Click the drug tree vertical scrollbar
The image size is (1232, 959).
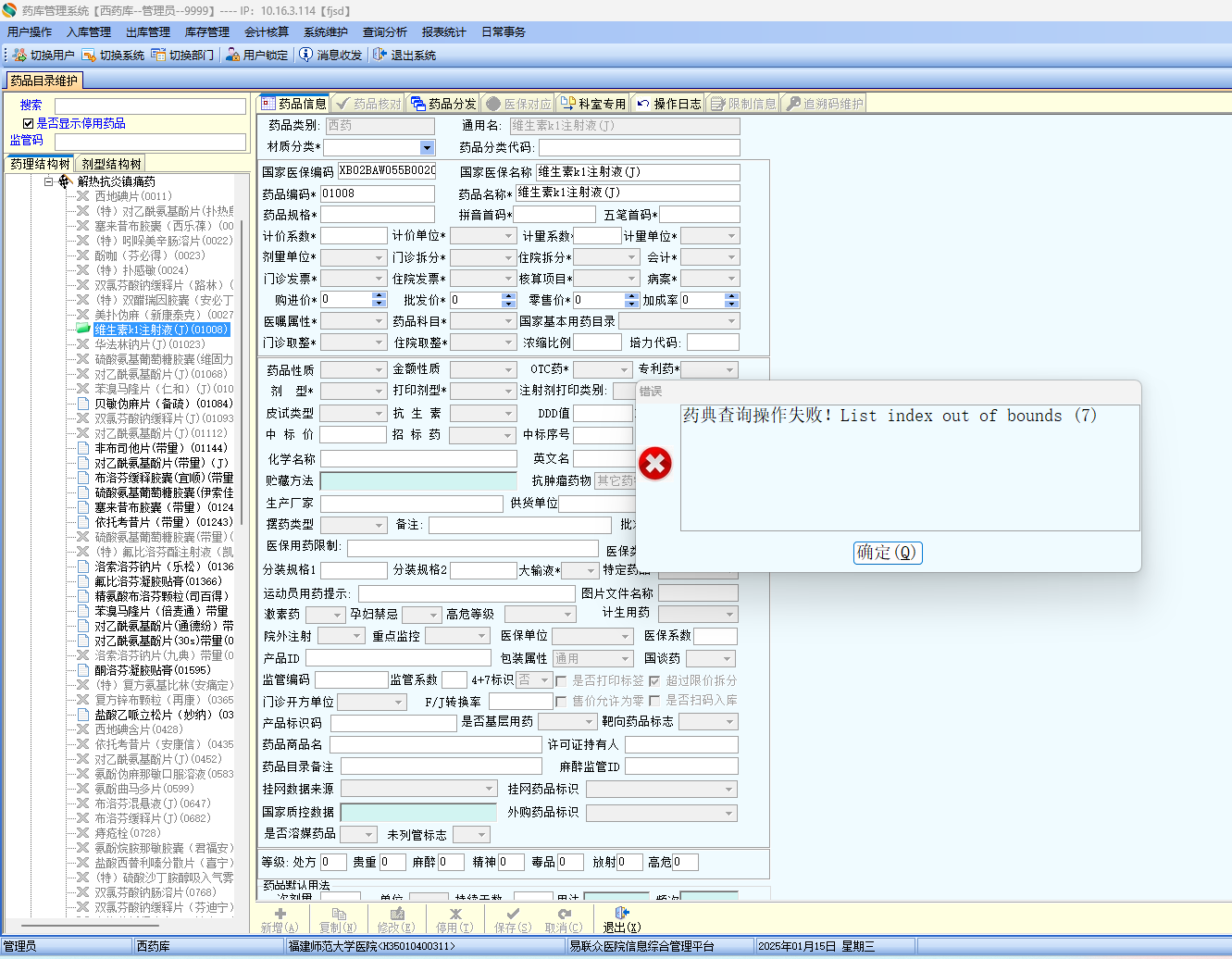tap(242, 370)
